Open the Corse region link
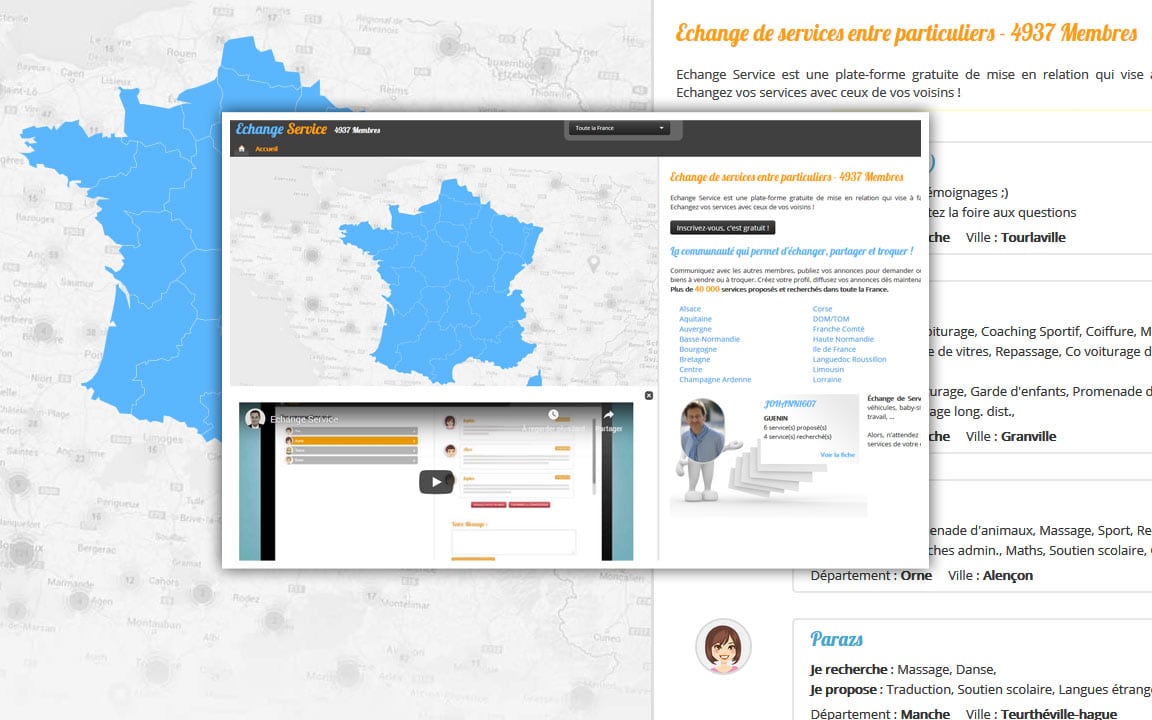 coord(822,309)
